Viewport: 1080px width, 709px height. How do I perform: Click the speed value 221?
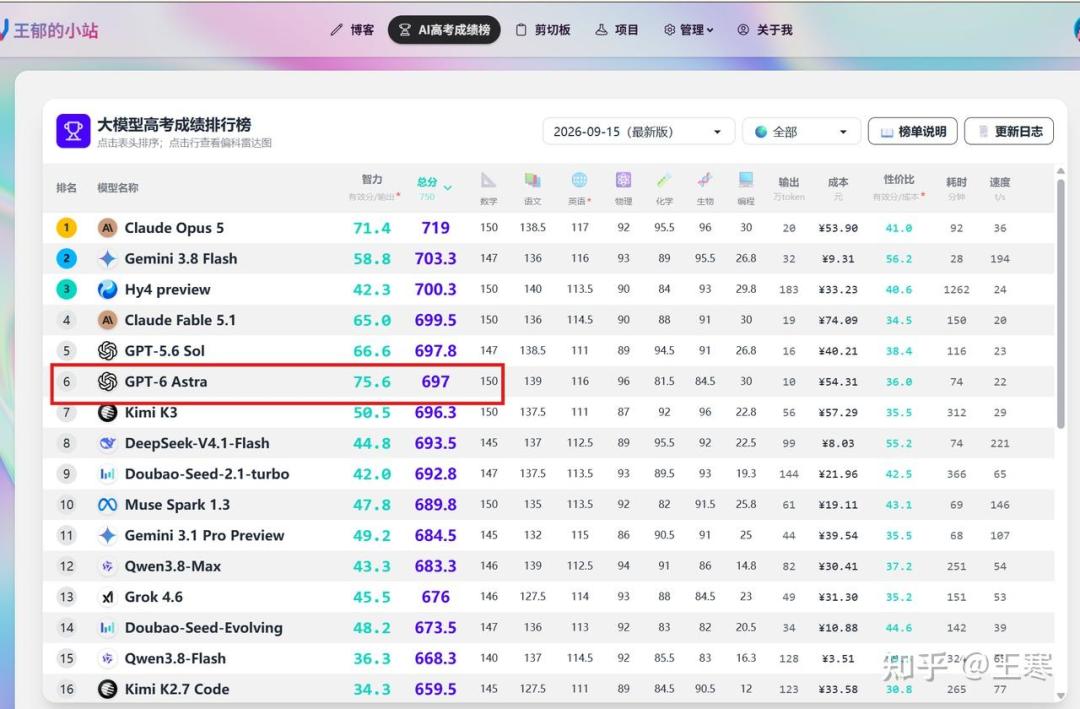(x=999, y=444)
